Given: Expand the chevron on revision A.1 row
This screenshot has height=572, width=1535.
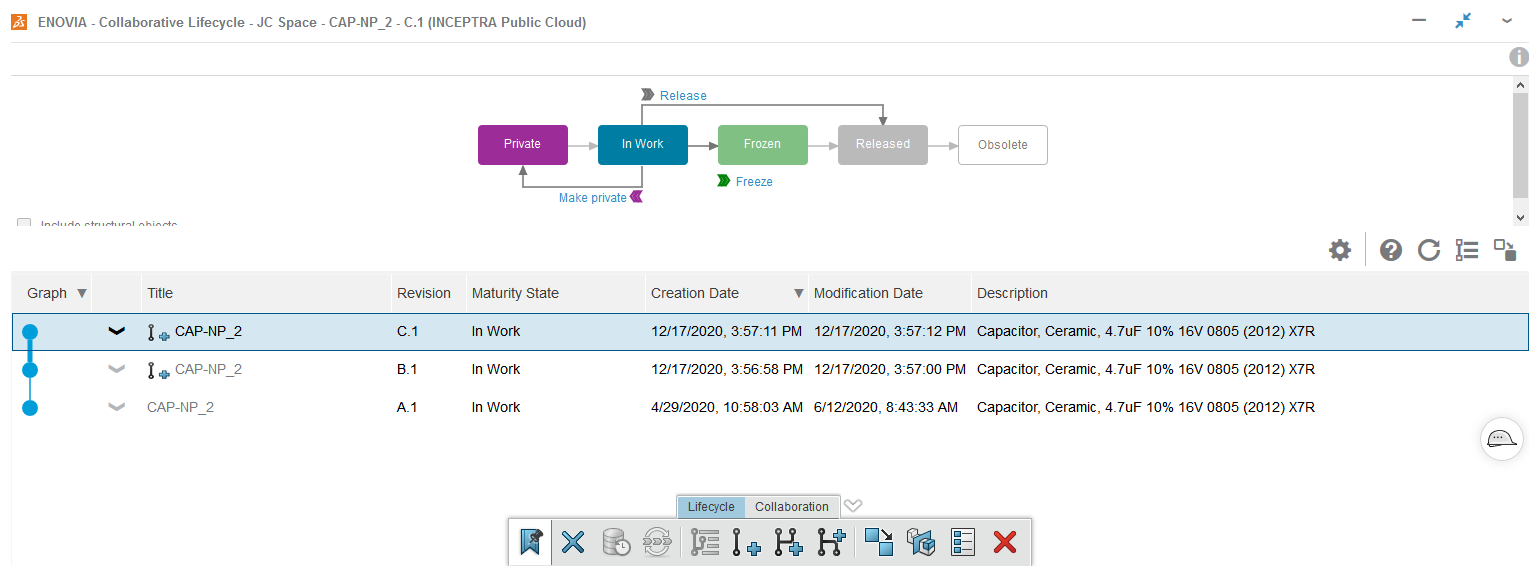Looking at the screenshot, I should pyautogui.click(x=117, y=407).
